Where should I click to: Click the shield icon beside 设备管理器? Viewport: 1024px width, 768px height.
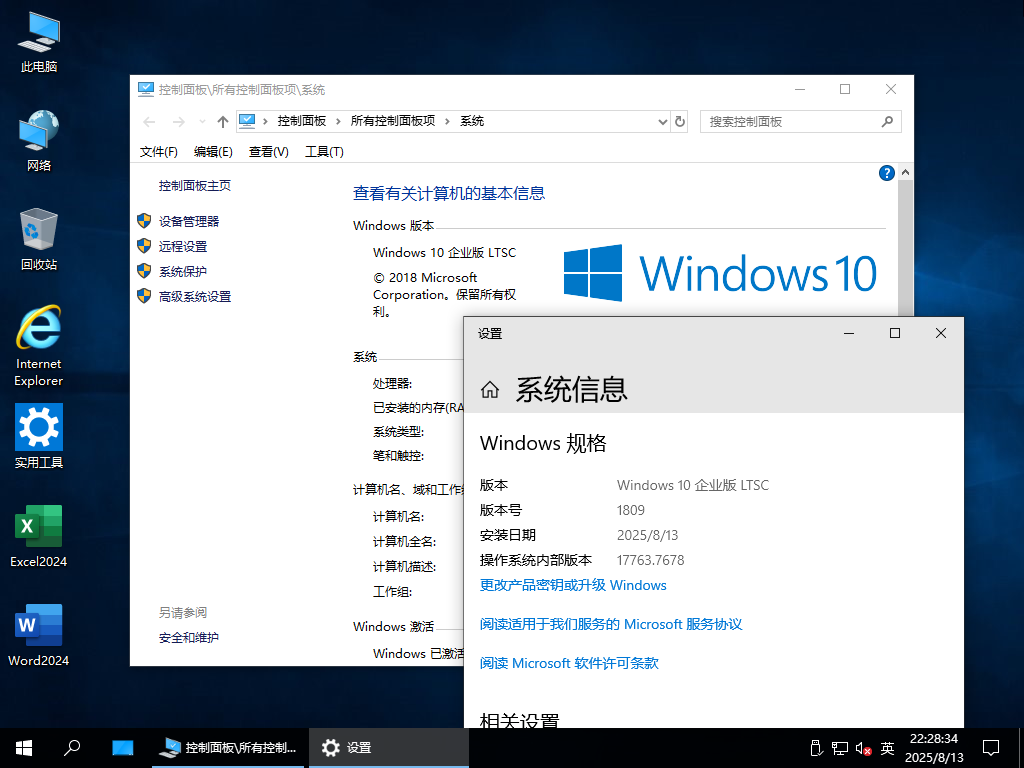click(144, 221)
